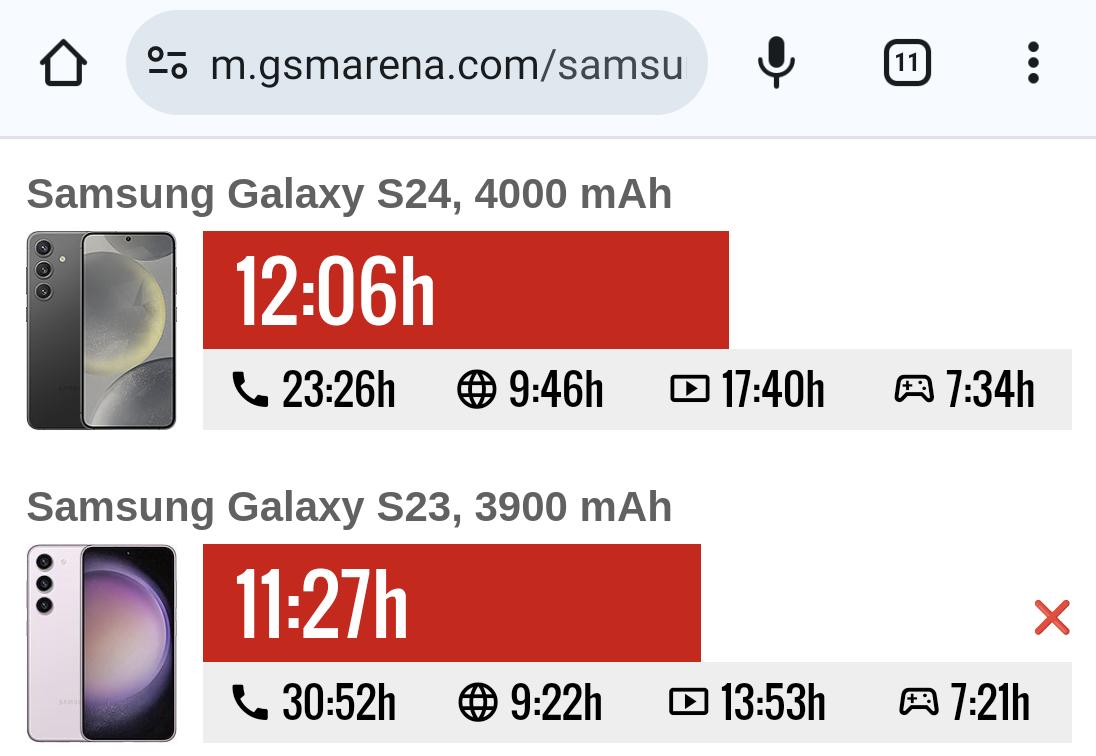Open the tab switcher showing 11 tabs

pos(907,64)
